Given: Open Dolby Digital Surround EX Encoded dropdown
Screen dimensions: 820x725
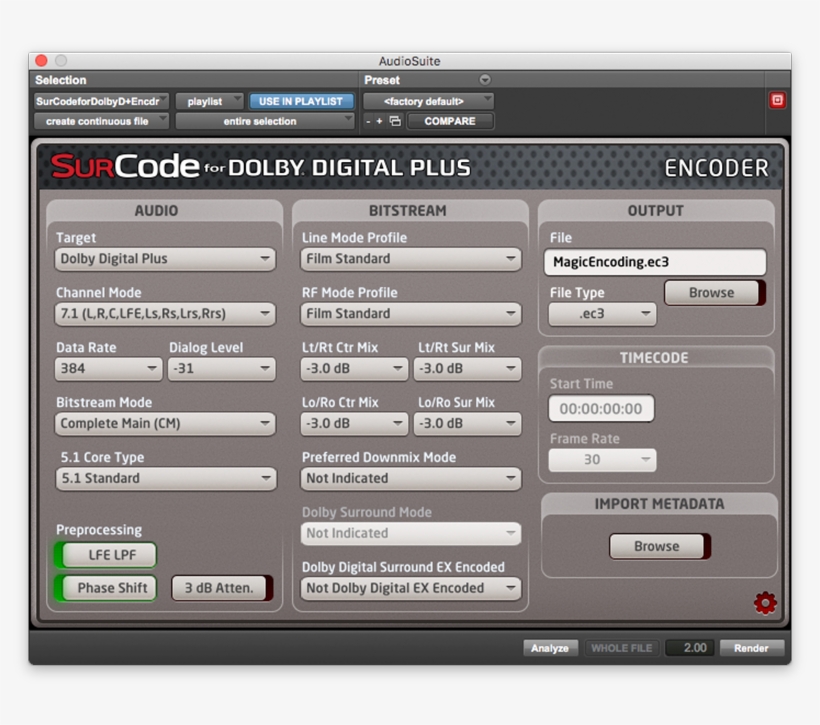Looking at the screenshot, I should tap(411, 588).
